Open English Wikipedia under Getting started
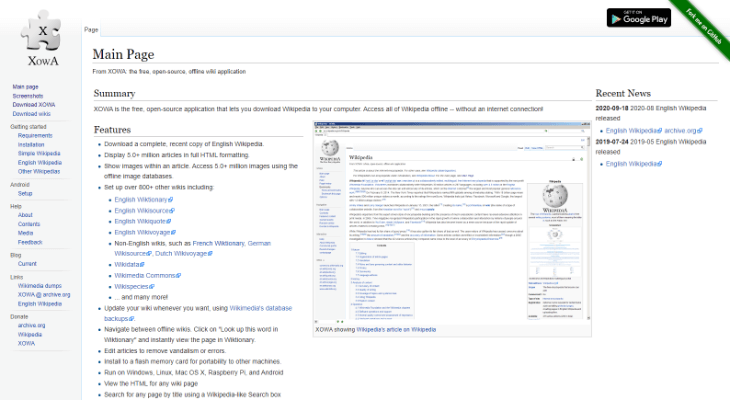Screen dimensions: 730x400 tap(40, 163)
